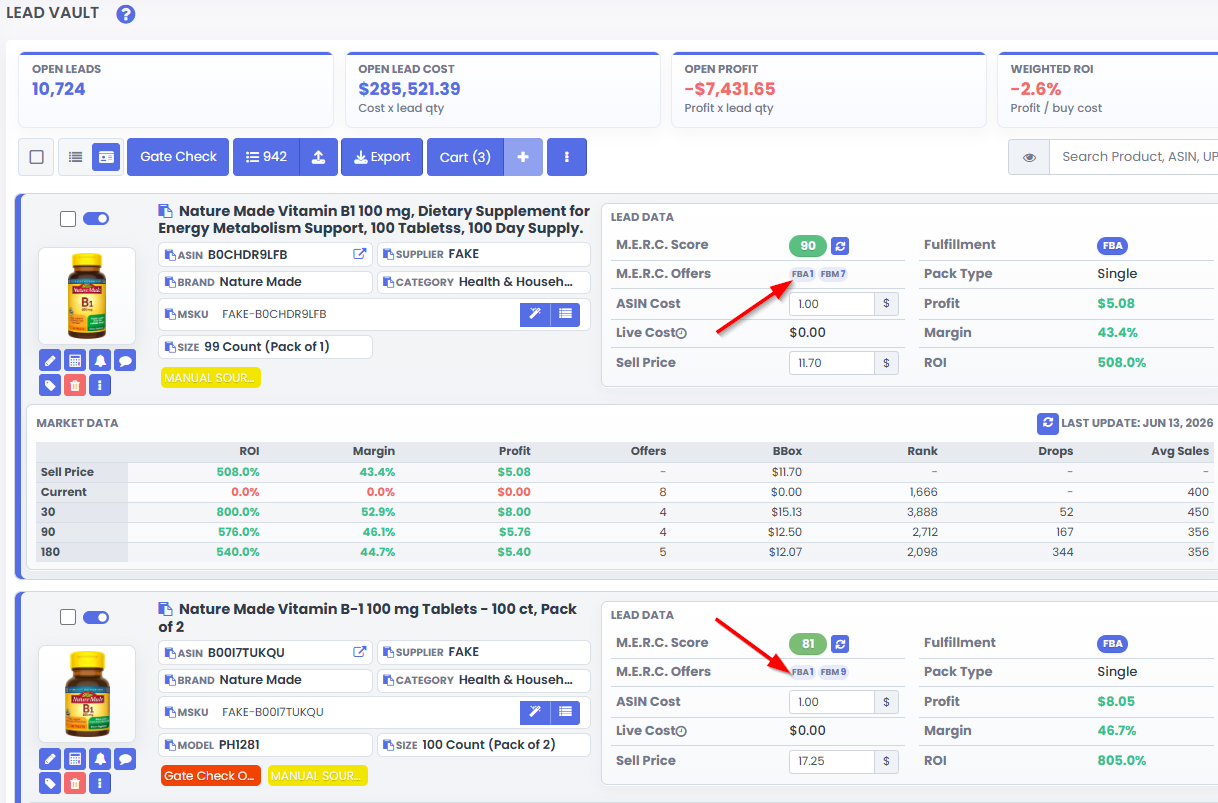Viewport: 1218px width, 803px height.
Task: Copy the brand for ASIN B0CHDR9LFB
Action: [x=170, y=282]
